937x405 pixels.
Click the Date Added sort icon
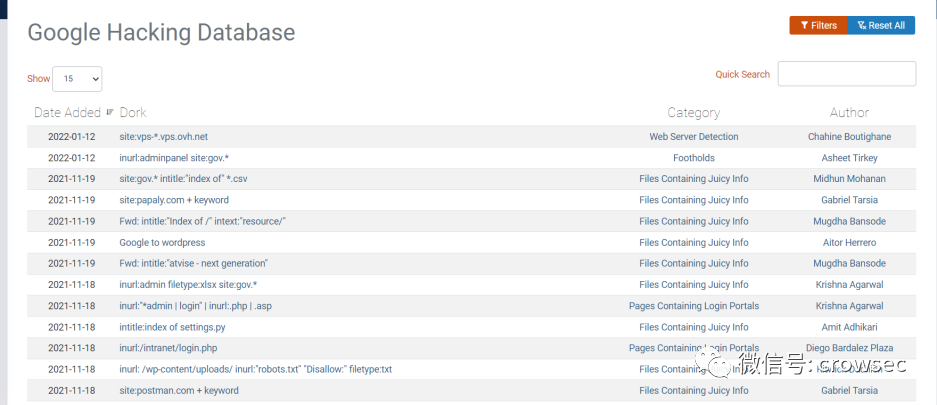pos(109,112)
